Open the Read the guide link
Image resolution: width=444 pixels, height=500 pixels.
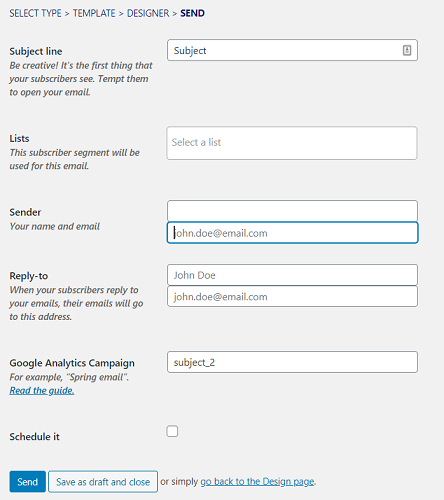coord(42,390)
